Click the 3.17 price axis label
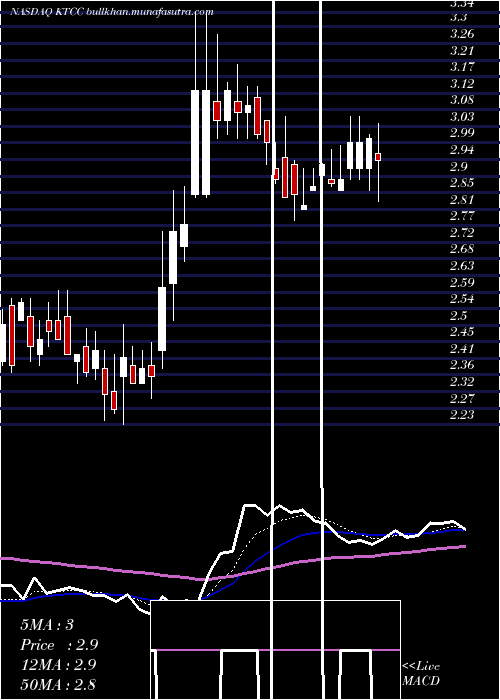 point(462,67)
